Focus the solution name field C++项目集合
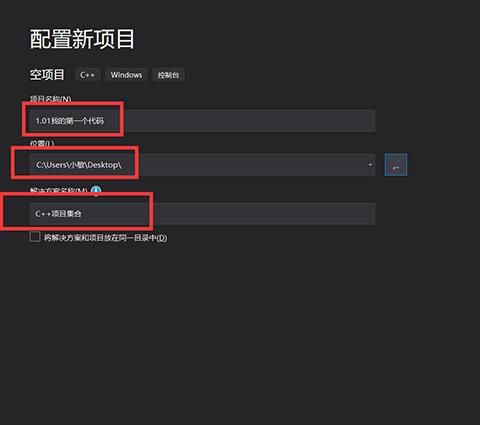Image resolution: width=480 pixels, height=425 pixels. tap(202, 213)
